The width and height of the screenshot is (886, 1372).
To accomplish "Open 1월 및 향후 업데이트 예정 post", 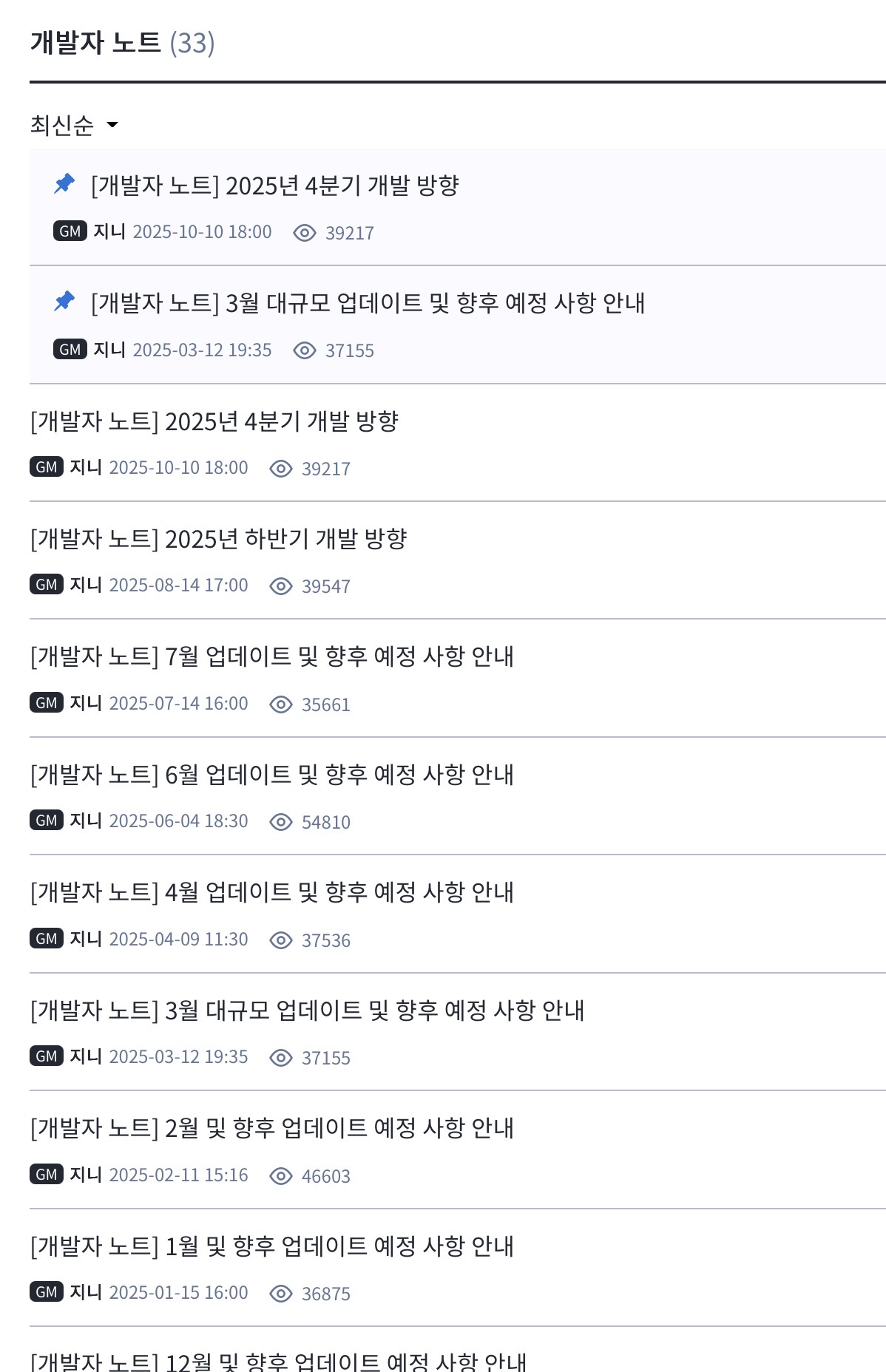I will pyautogui.click(x=271, y=1246).
